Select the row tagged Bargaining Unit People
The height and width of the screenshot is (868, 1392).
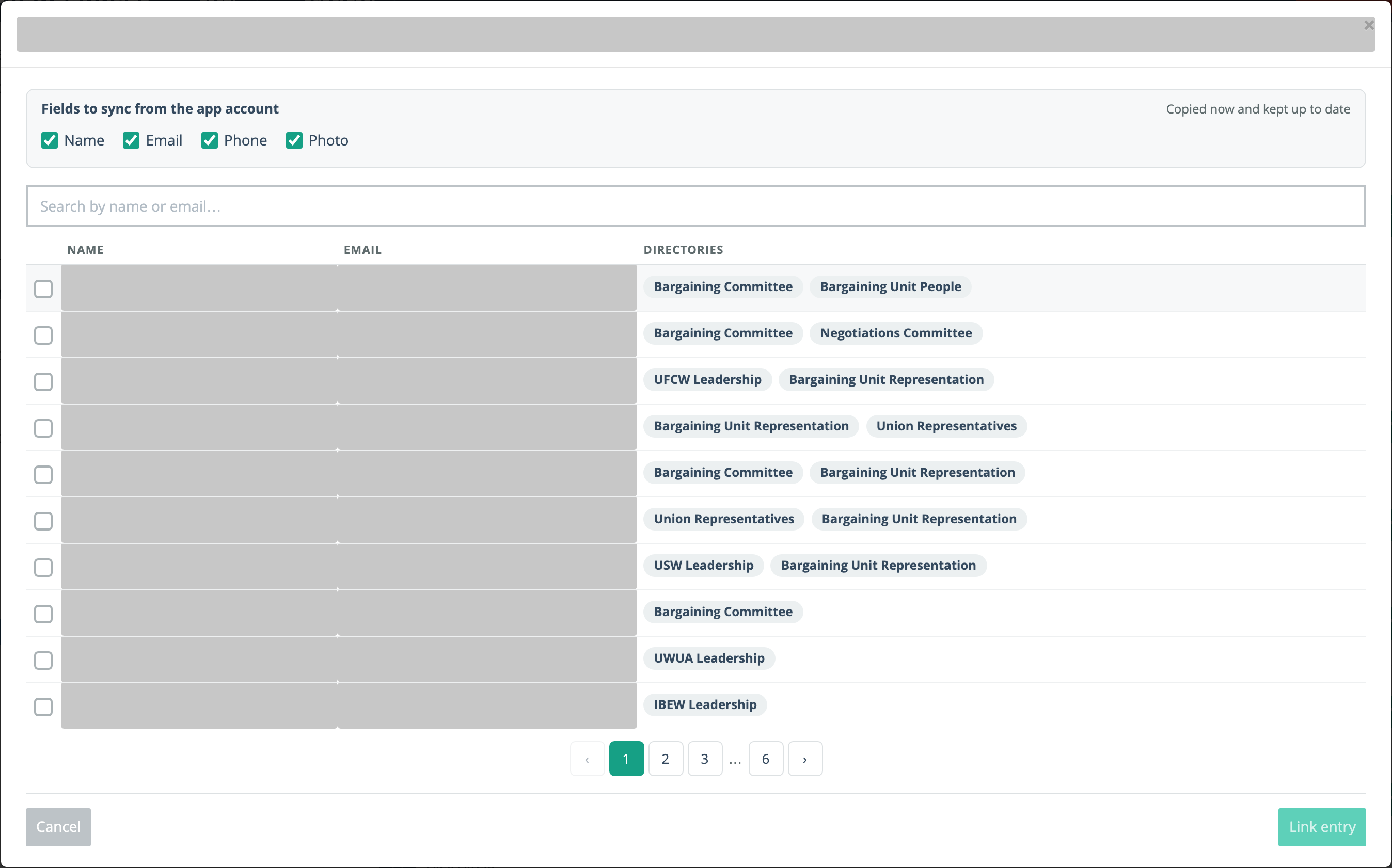(x=44, y=289)
